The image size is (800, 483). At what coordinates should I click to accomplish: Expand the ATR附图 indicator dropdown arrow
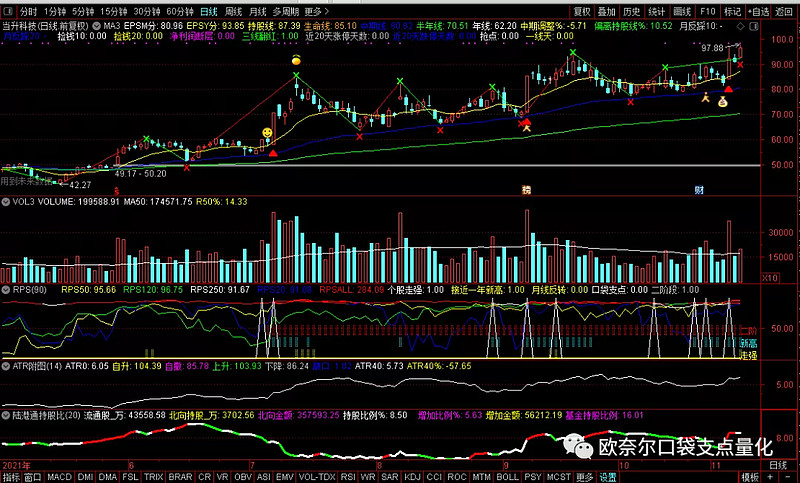coord(6,366)
